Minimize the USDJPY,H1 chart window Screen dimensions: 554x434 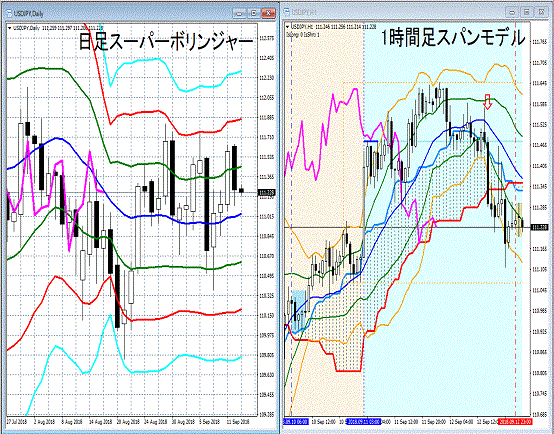pyautogui.click(x=512, y=12)
